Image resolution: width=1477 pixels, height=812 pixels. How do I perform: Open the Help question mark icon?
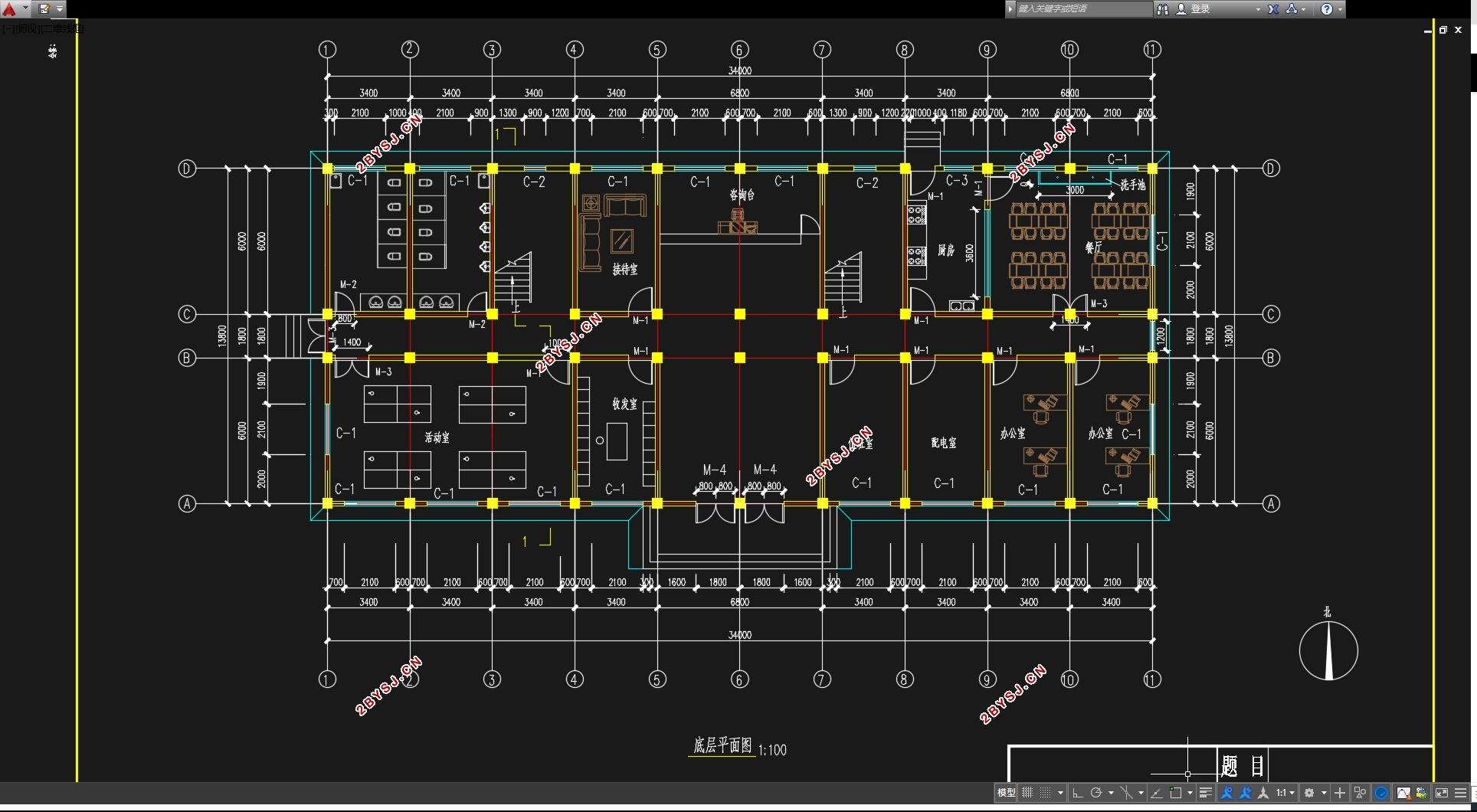[x=1327, y=9]
